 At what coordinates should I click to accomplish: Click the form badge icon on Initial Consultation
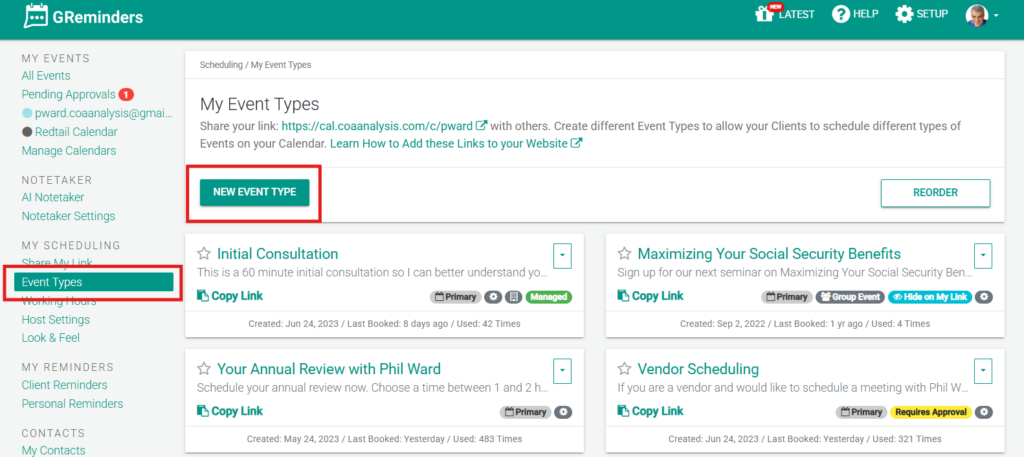point(513,297)
